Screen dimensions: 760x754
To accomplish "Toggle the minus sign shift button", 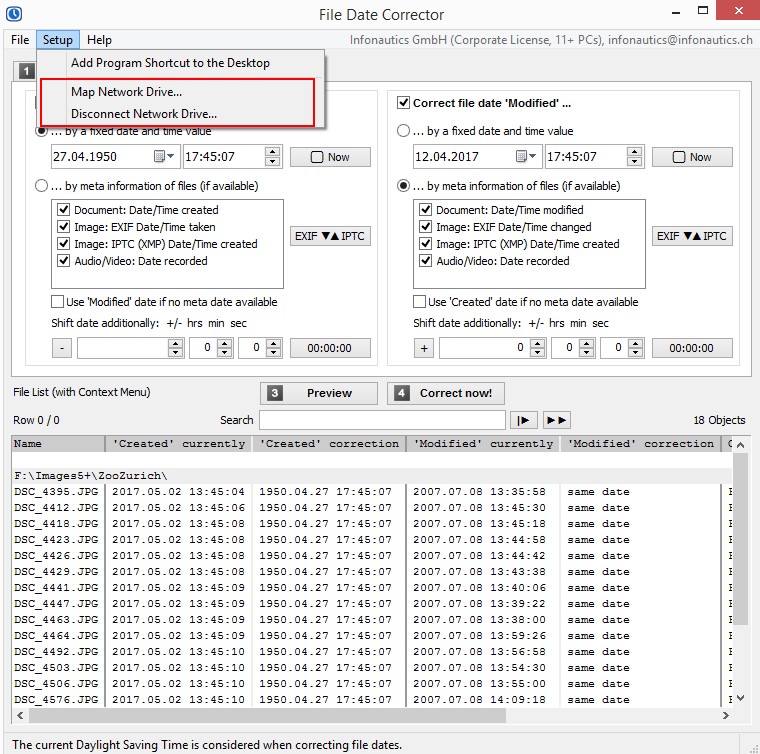I will click(x=62, y=348).
